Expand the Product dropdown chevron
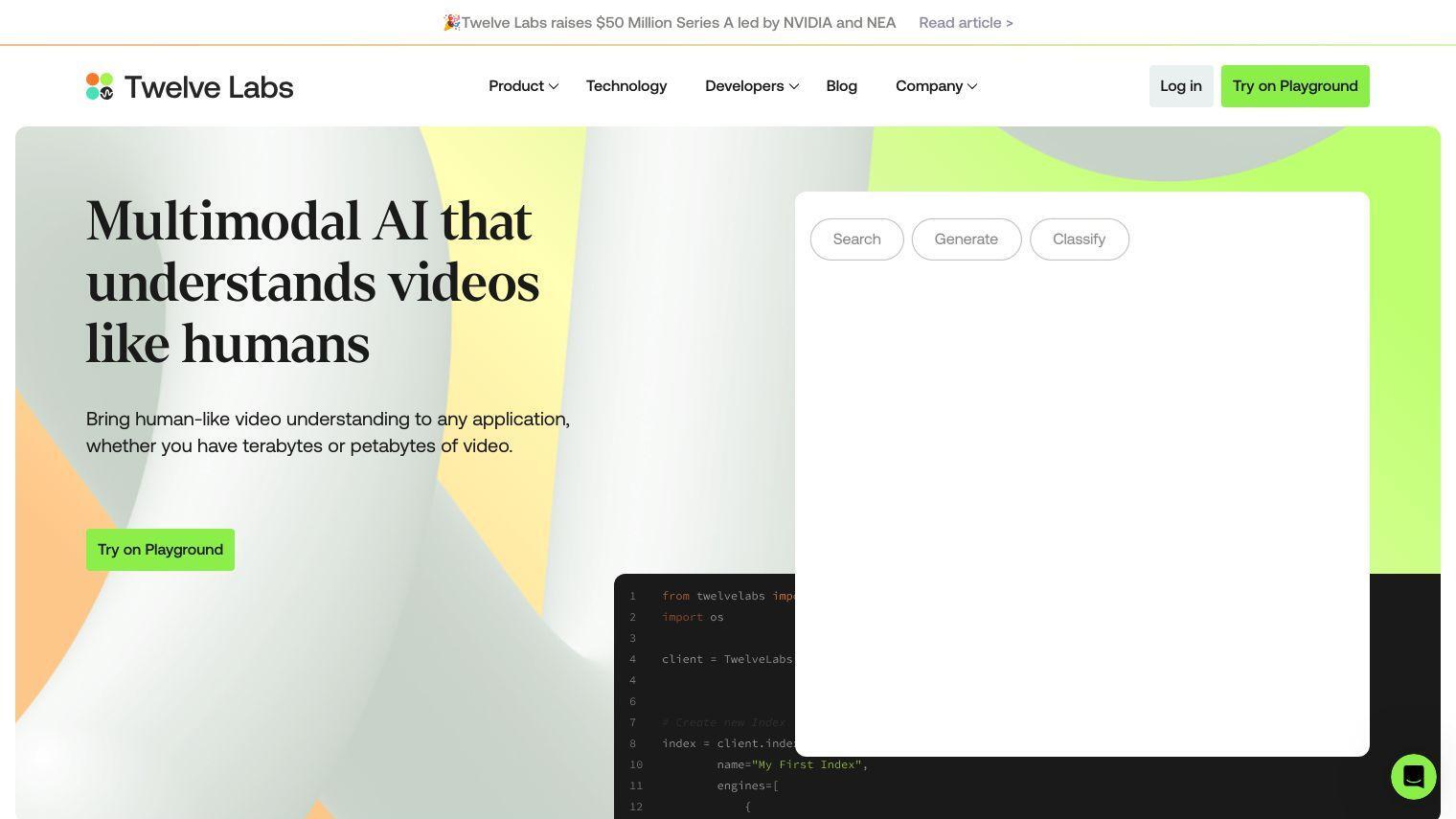Screen dimensions: 1456x819 [554, 86]
